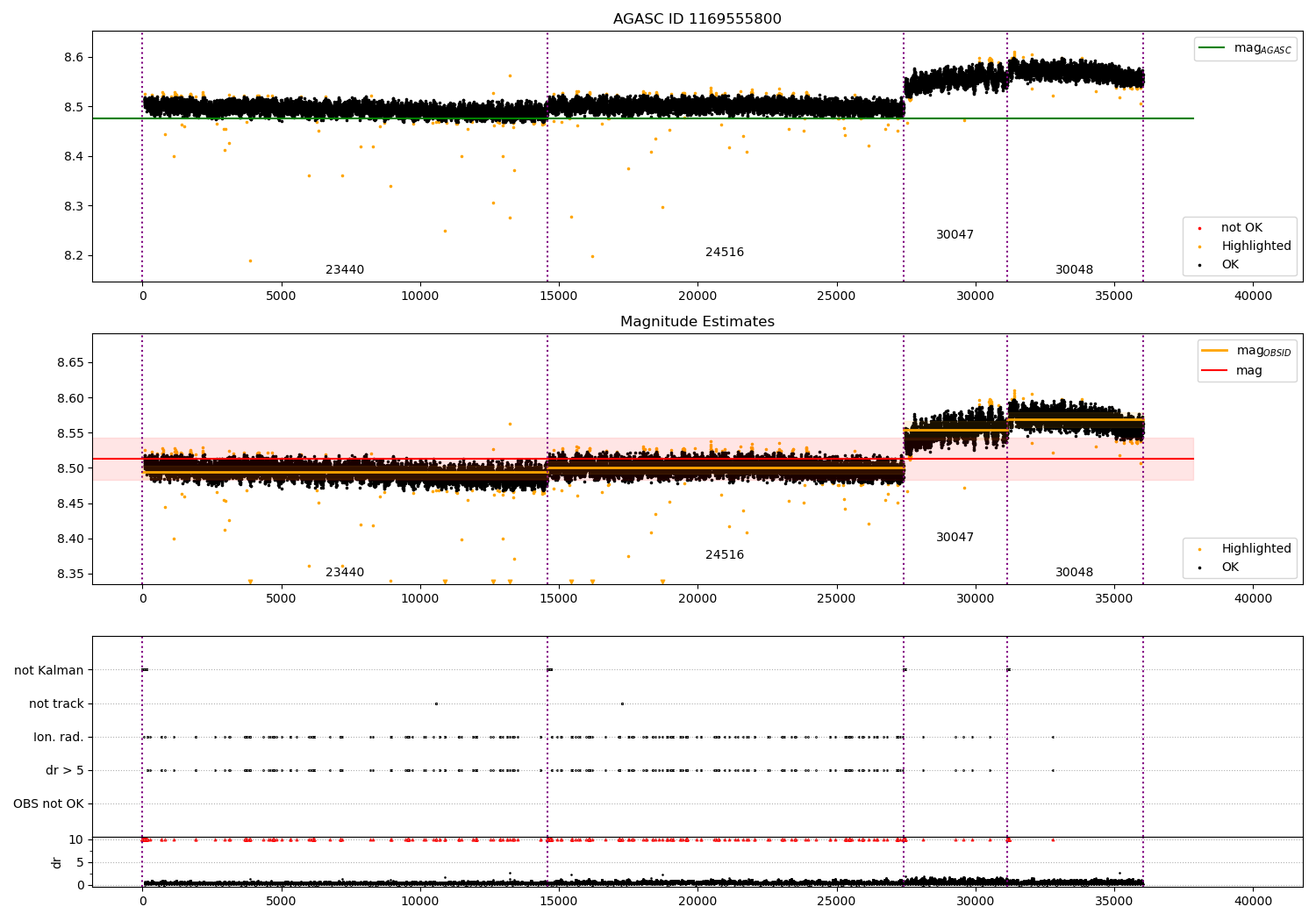Click the "not track" axis label

tap(56, 704)
